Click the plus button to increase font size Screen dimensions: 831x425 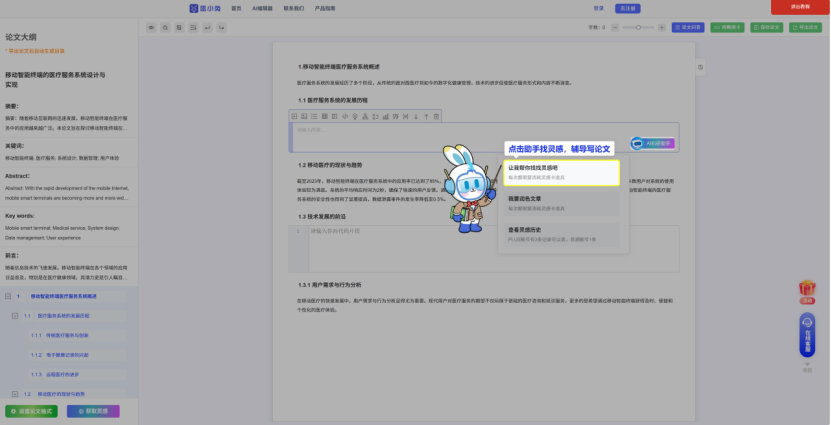661,28
